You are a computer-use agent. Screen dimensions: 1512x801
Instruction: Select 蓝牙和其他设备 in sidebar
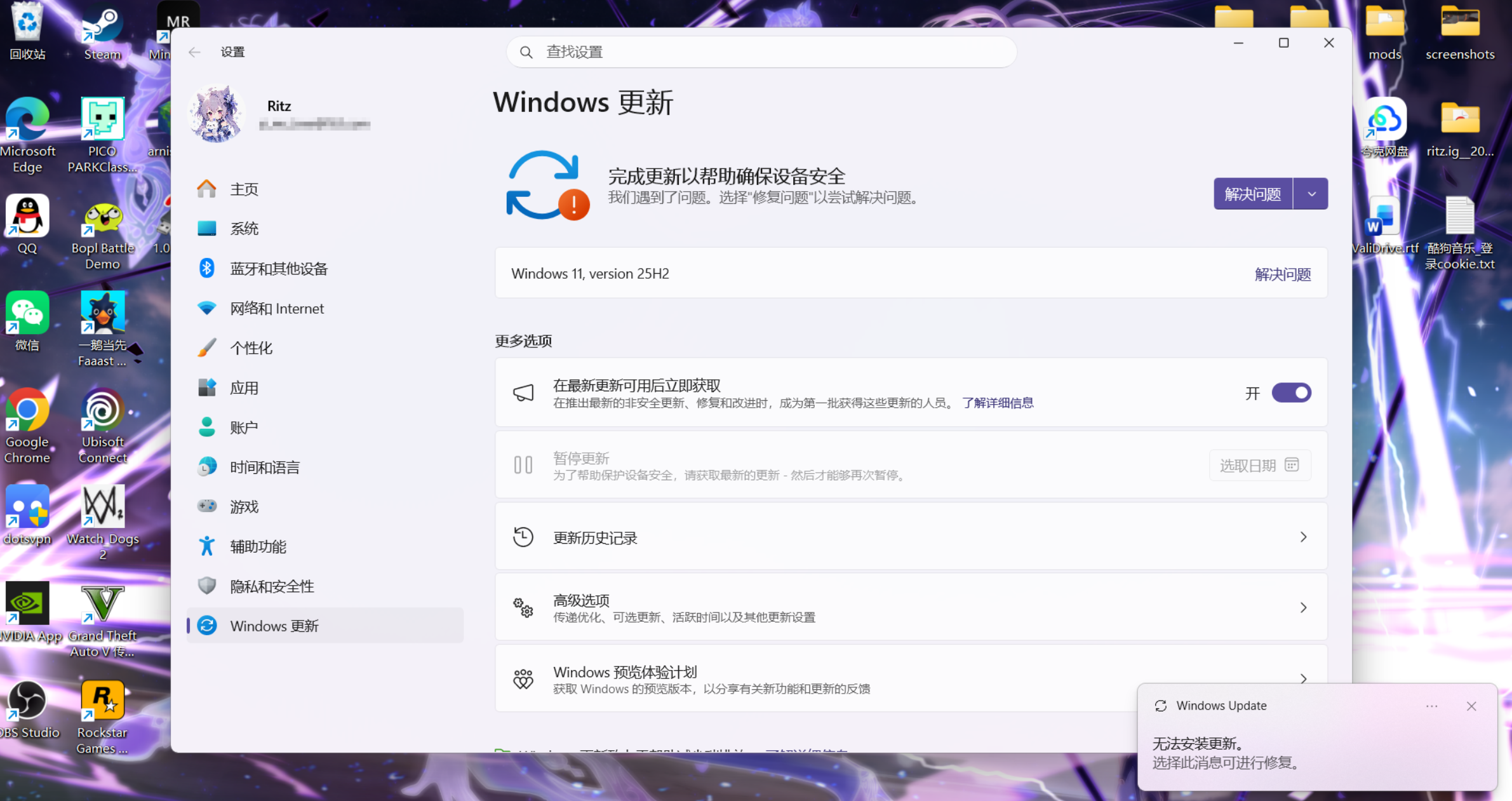pyautogui.click(x=324, y=269)
